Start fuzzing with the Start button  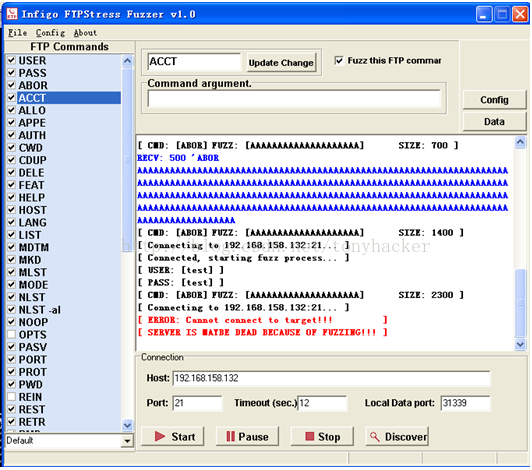coord(172,436)
